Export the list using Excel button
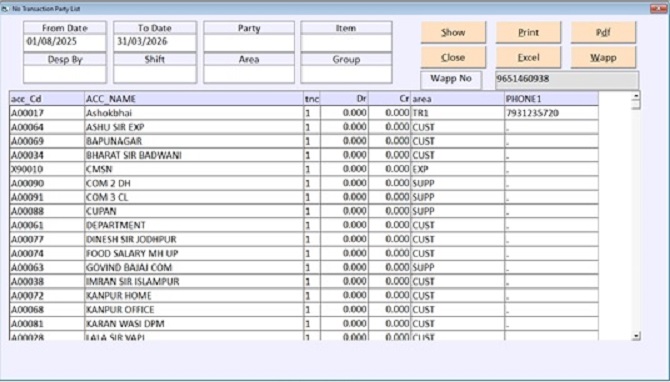This screenshot has width=670, height=382. [528, 57]
